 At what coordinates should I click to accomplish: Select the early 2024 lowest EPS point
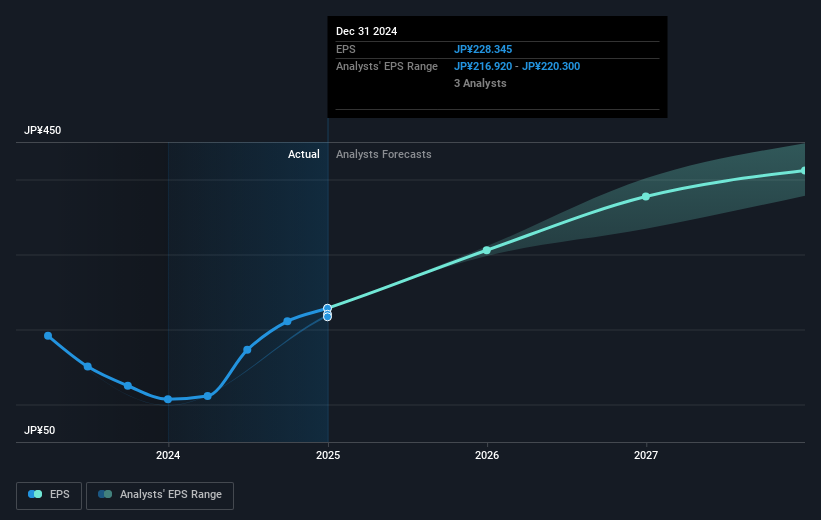(168, 399)
